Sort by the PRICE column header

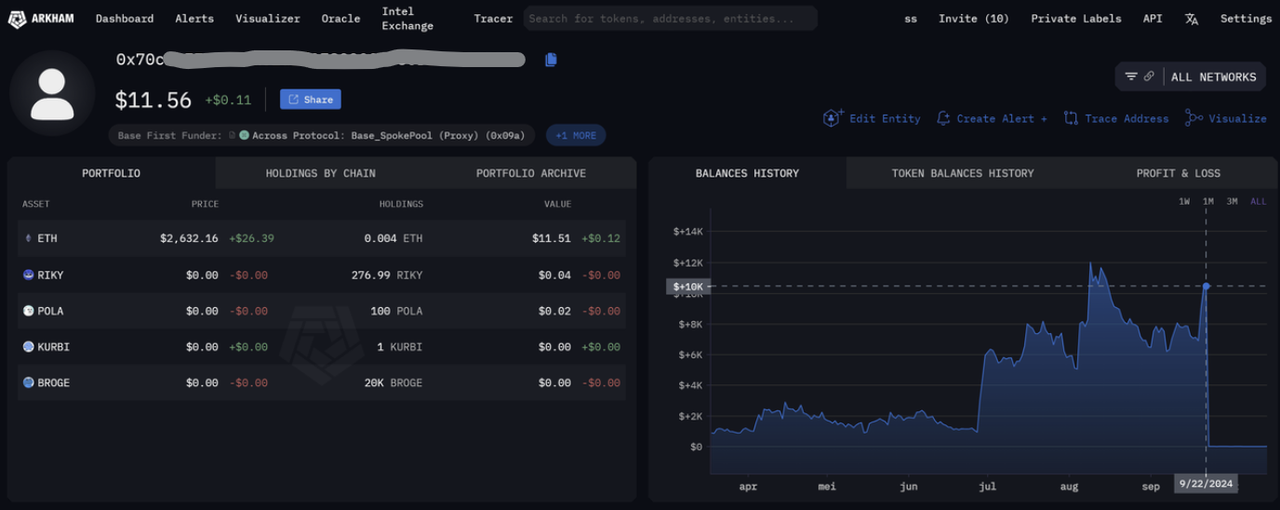205,204
